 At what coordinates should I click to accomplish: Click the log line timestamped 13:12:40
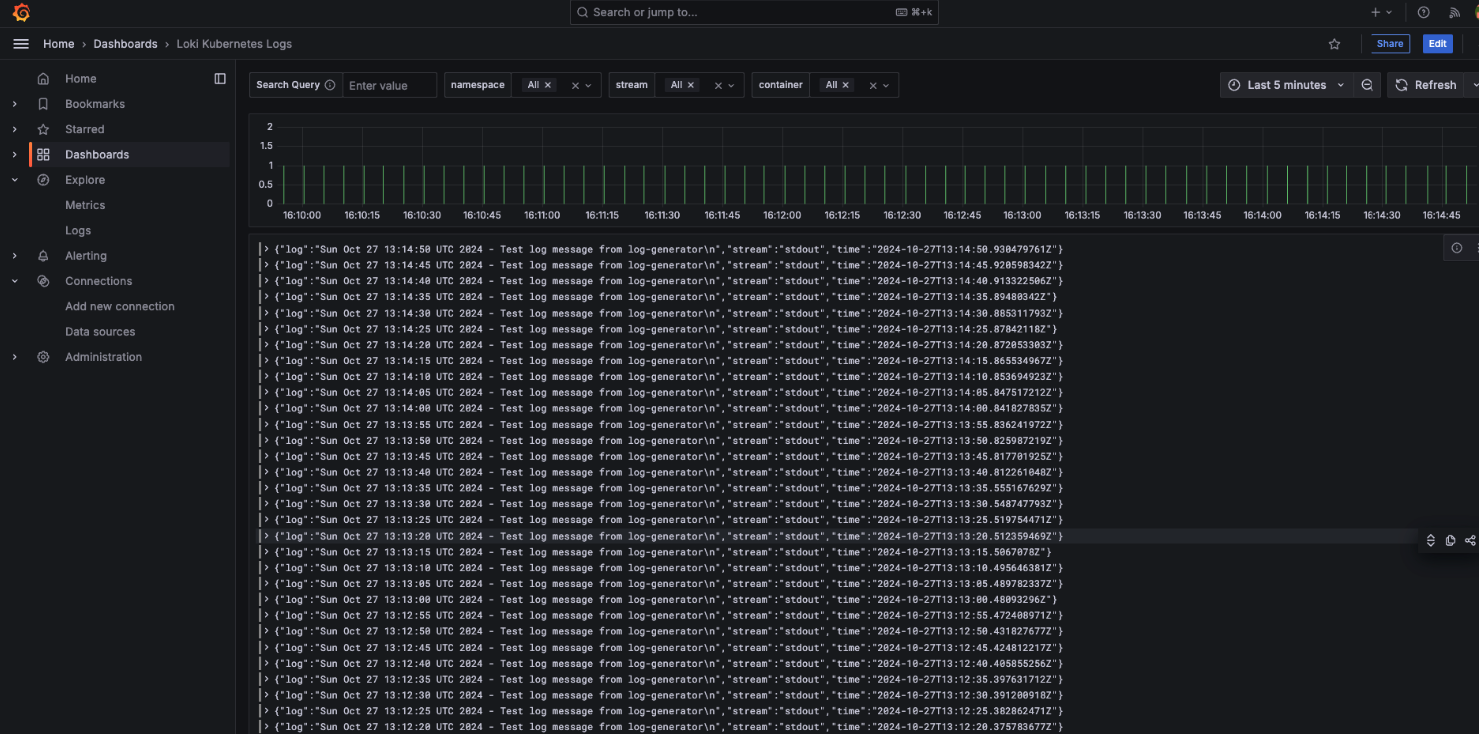click(x=668, y=663)
